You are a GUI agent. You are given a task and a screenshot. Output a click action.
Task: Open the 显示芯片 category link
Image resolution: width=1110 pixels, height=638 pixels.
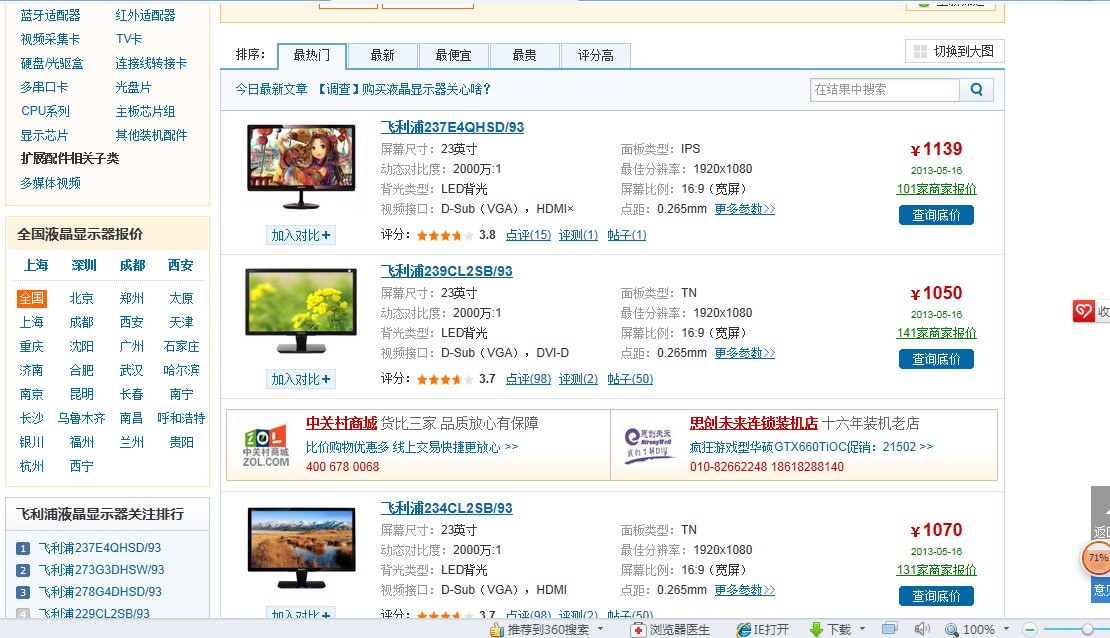coord(45,135)
